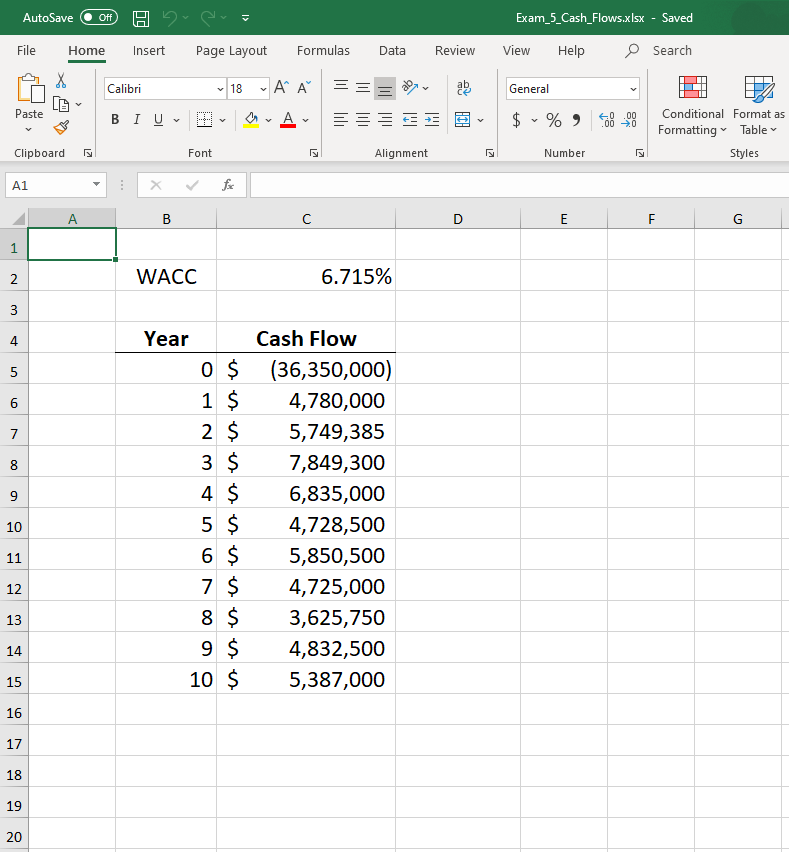Click the Borders icon
The width and height of the screenshot is (789, 852).
click(204, 120)
